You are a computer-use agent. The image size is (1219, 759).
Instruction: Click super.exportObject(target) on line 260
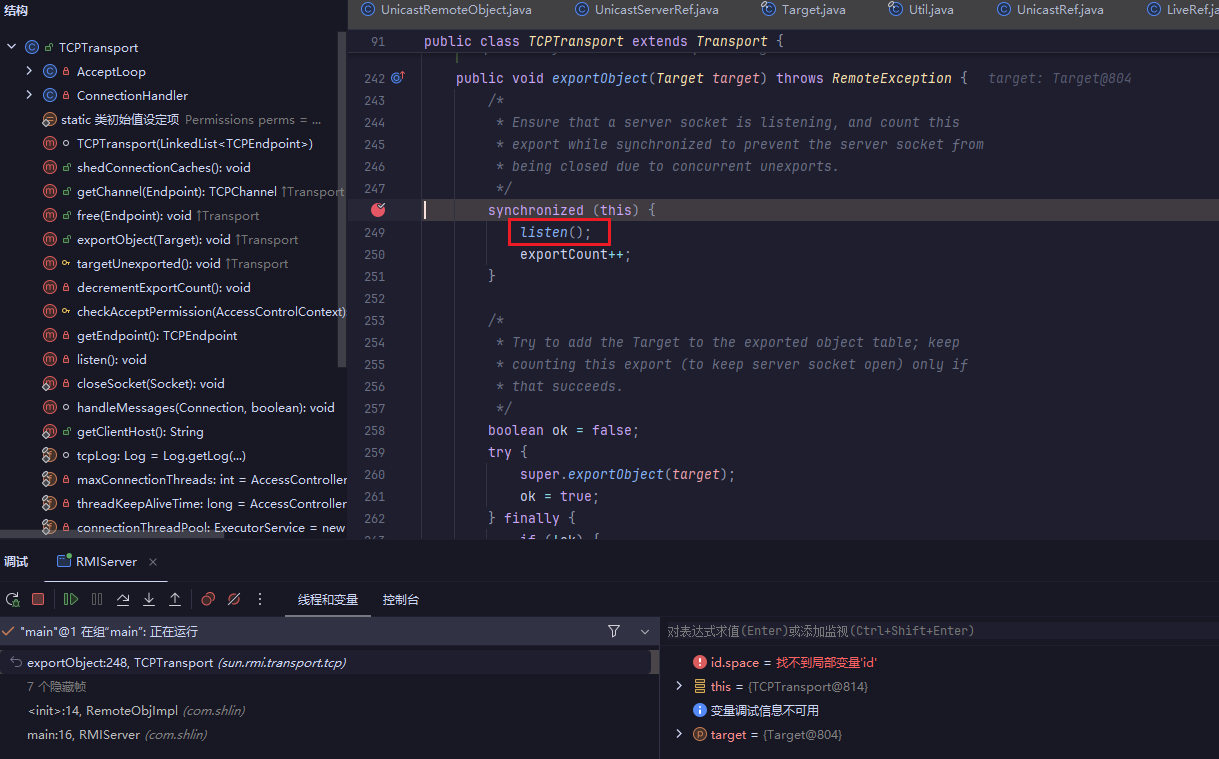pyautogui.click(x=627, y=474)
